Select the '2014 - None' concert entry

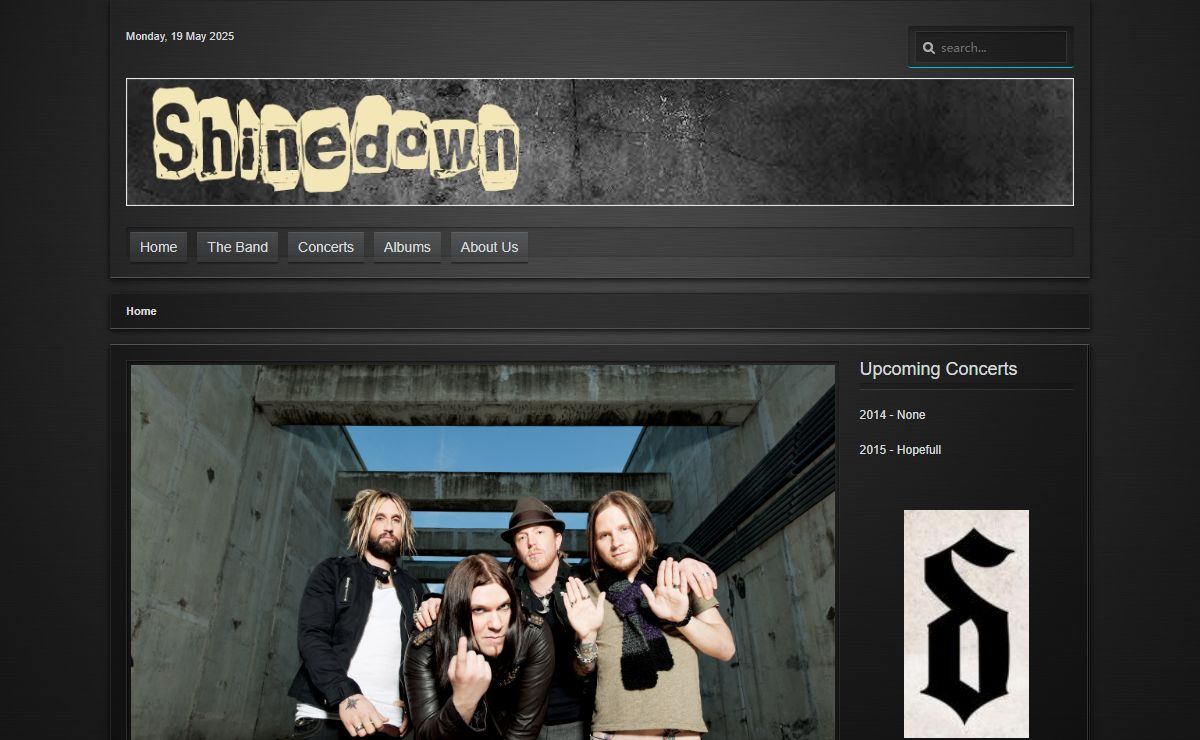coord(892,415)
